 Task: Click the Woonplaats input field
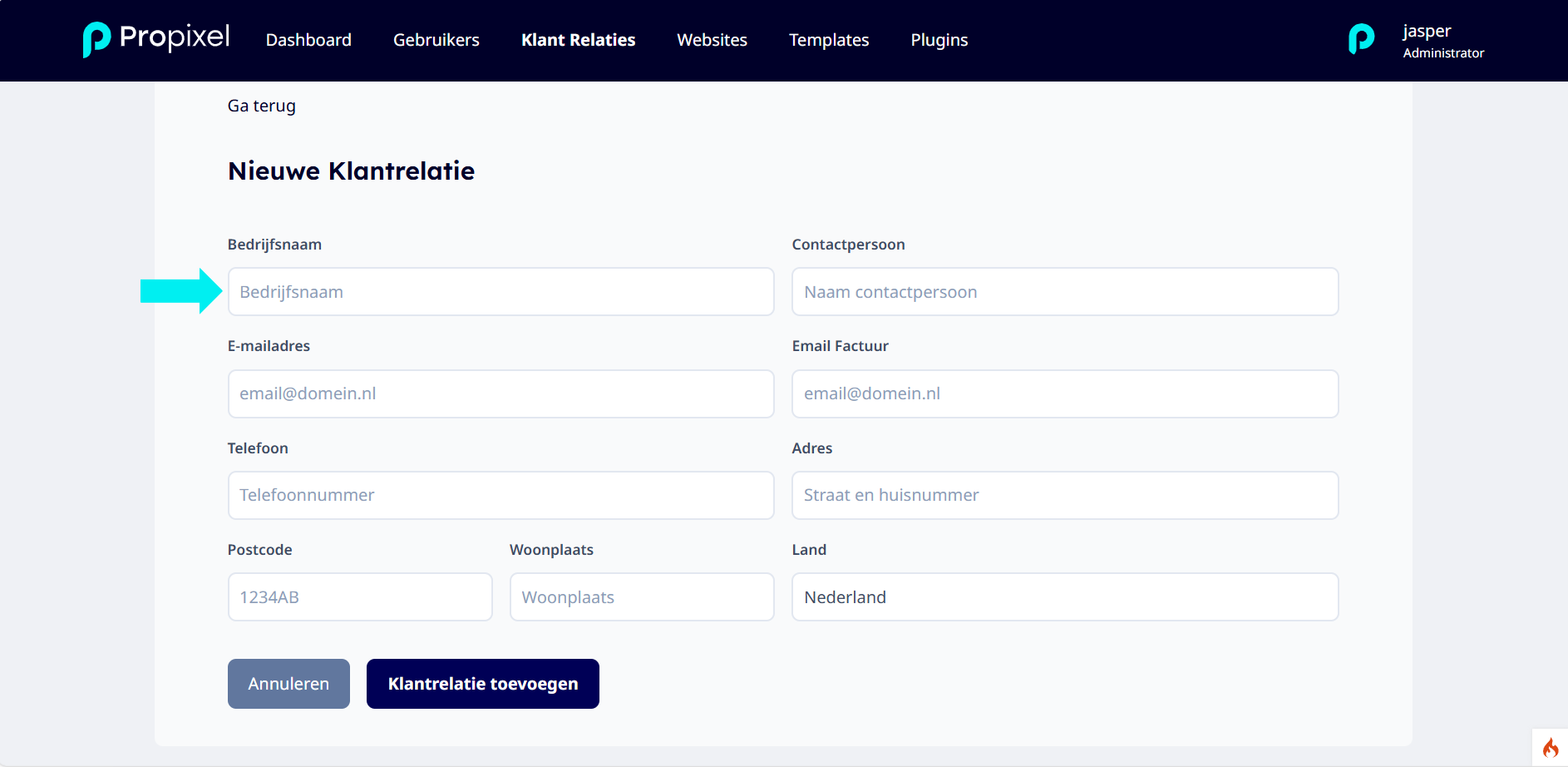[642, 596]
